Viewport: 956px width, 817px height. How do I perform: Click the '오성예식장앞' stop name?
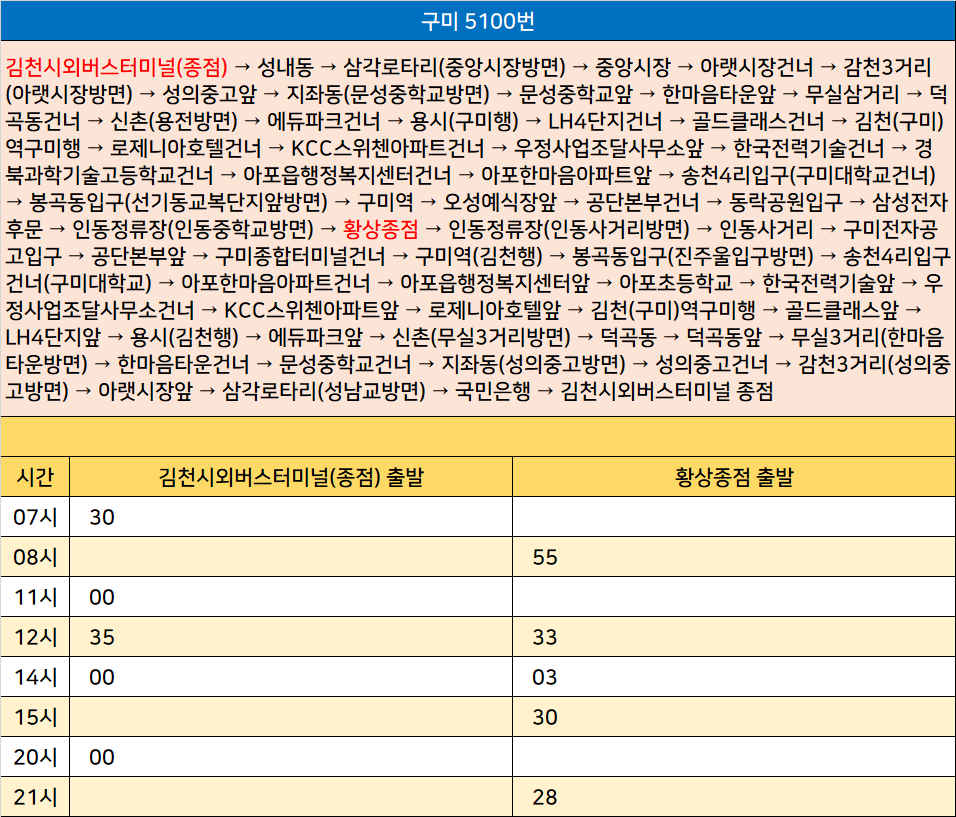point(499,202)
